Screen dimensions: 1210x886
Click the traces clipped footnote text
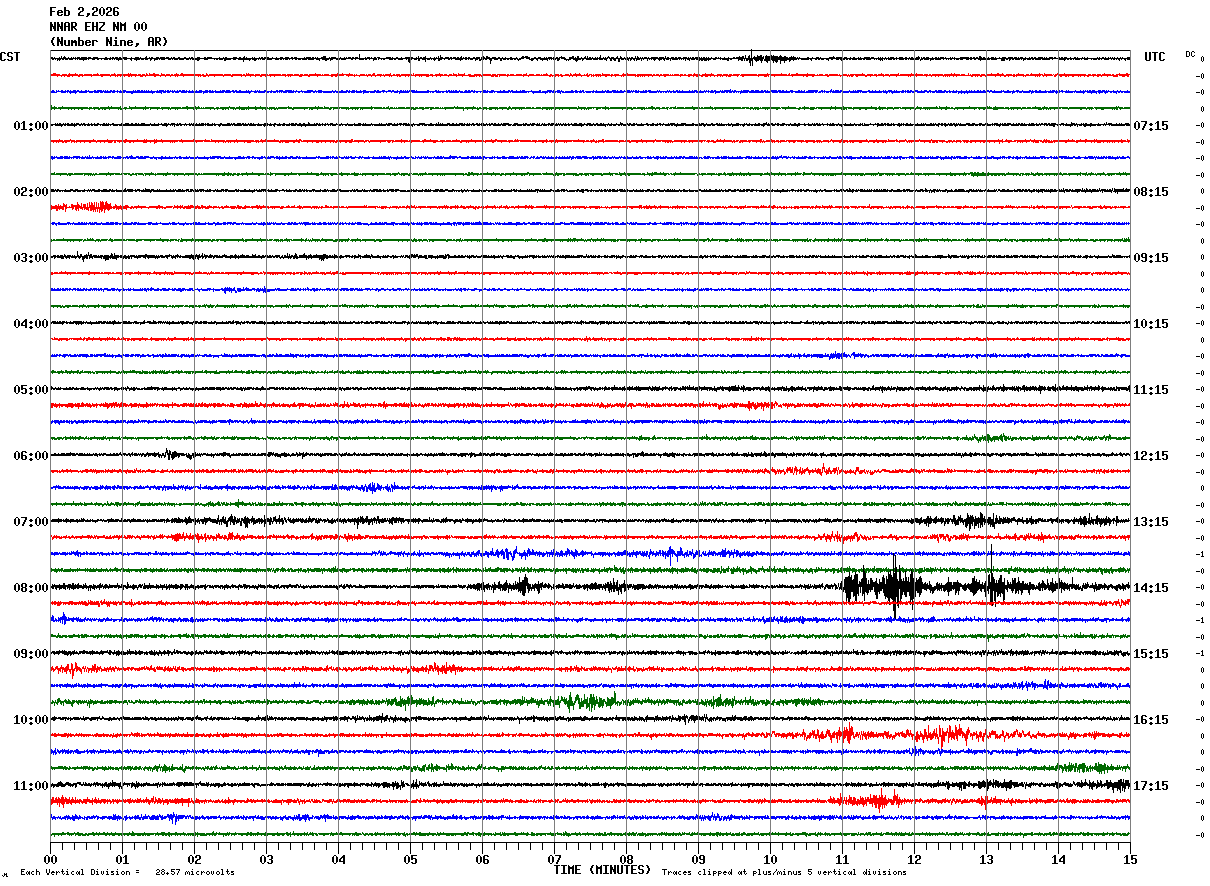(x=784, y=872)
